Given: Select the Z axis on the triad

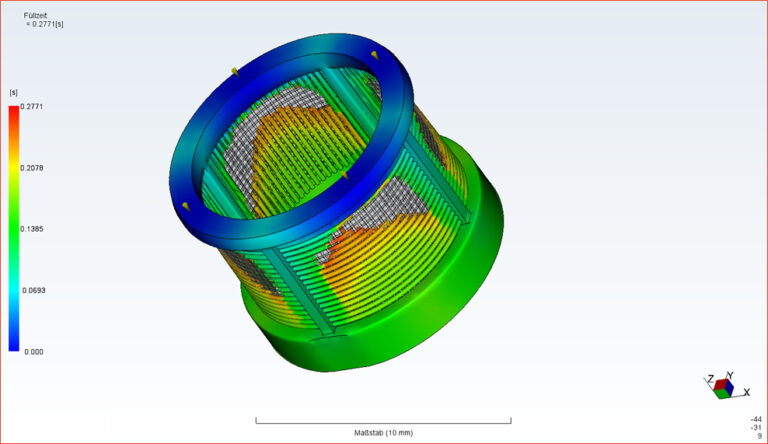Looking at the screenshot, I should pos(708,380).
